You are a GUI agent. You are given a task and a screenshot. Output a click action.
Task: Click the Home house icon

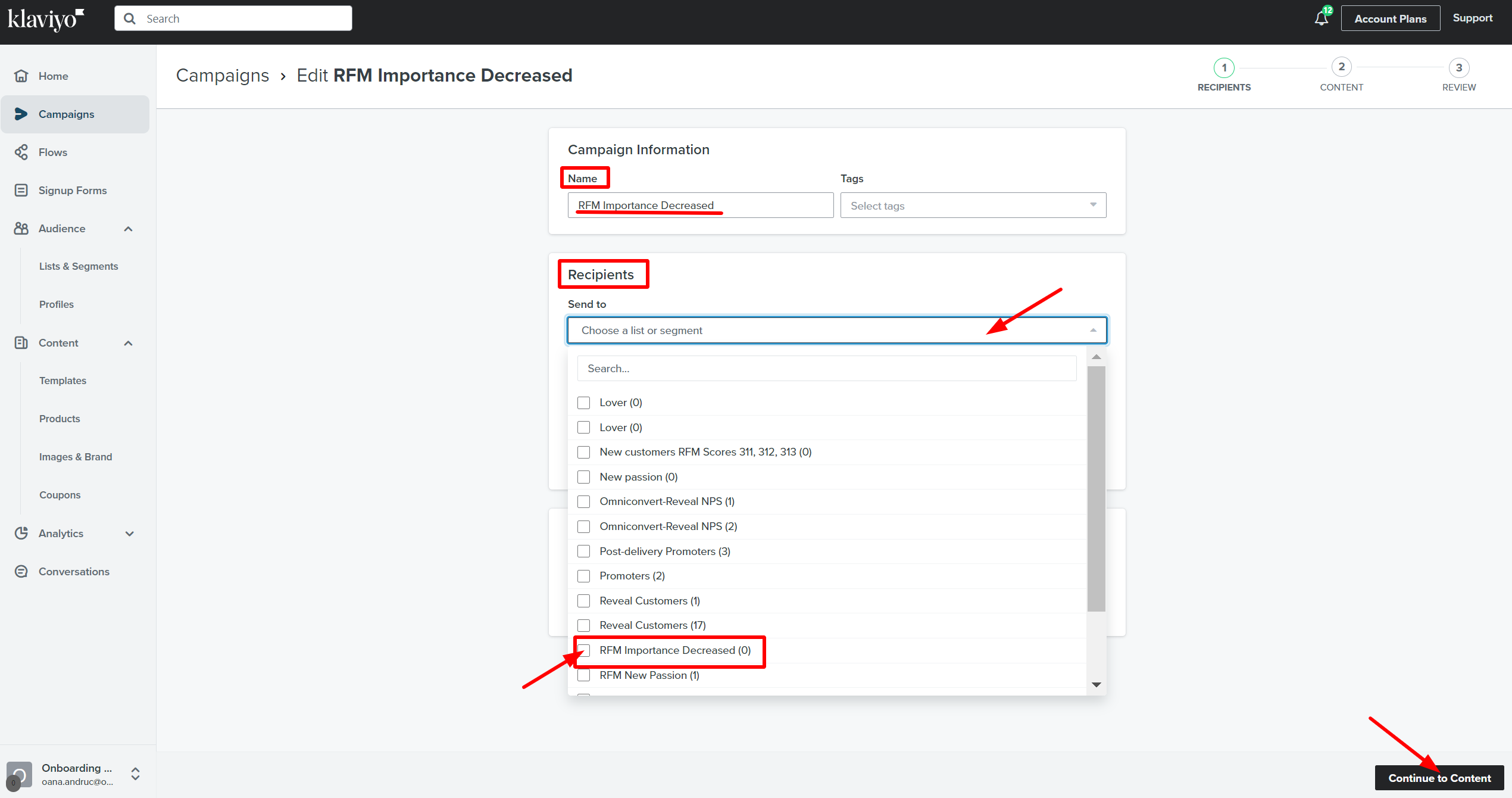(21, 76)
